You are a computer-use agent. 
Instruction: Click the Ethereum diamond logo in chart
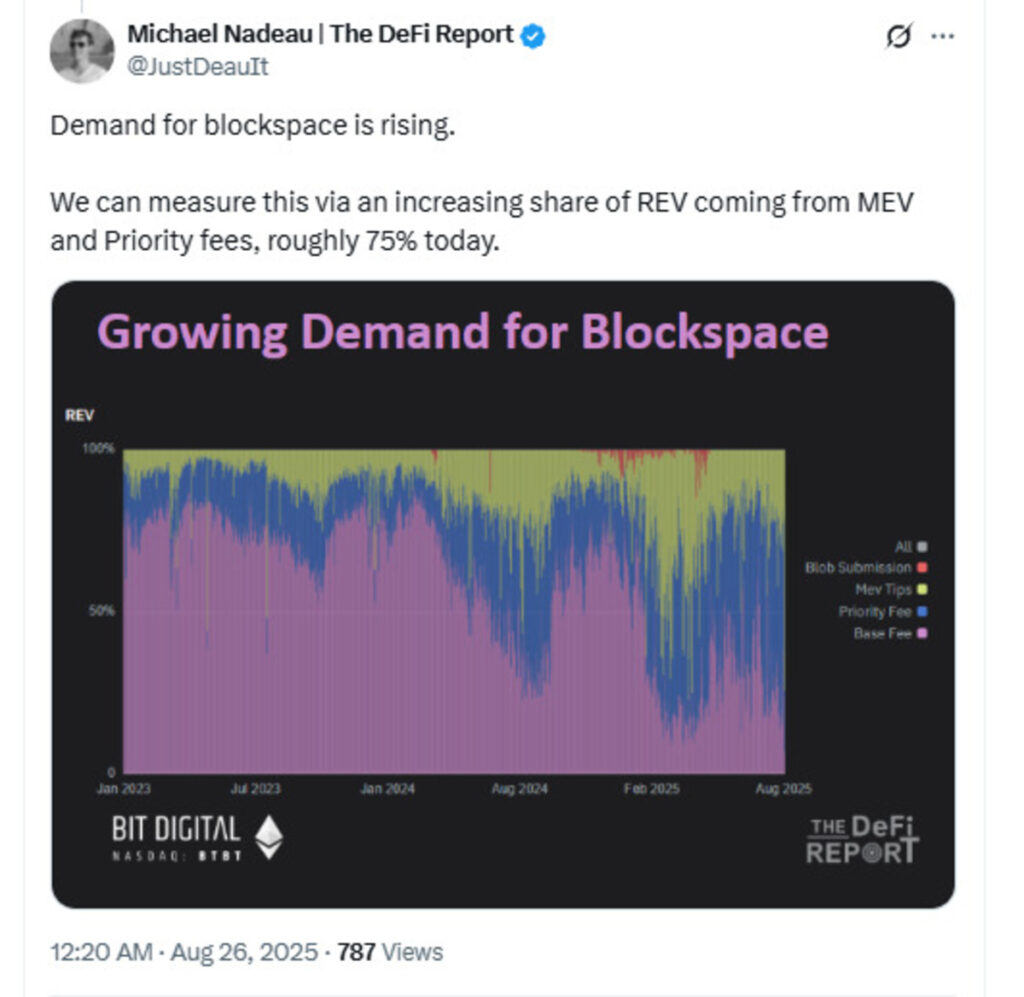pyautogui.click(x=270, y=837)
